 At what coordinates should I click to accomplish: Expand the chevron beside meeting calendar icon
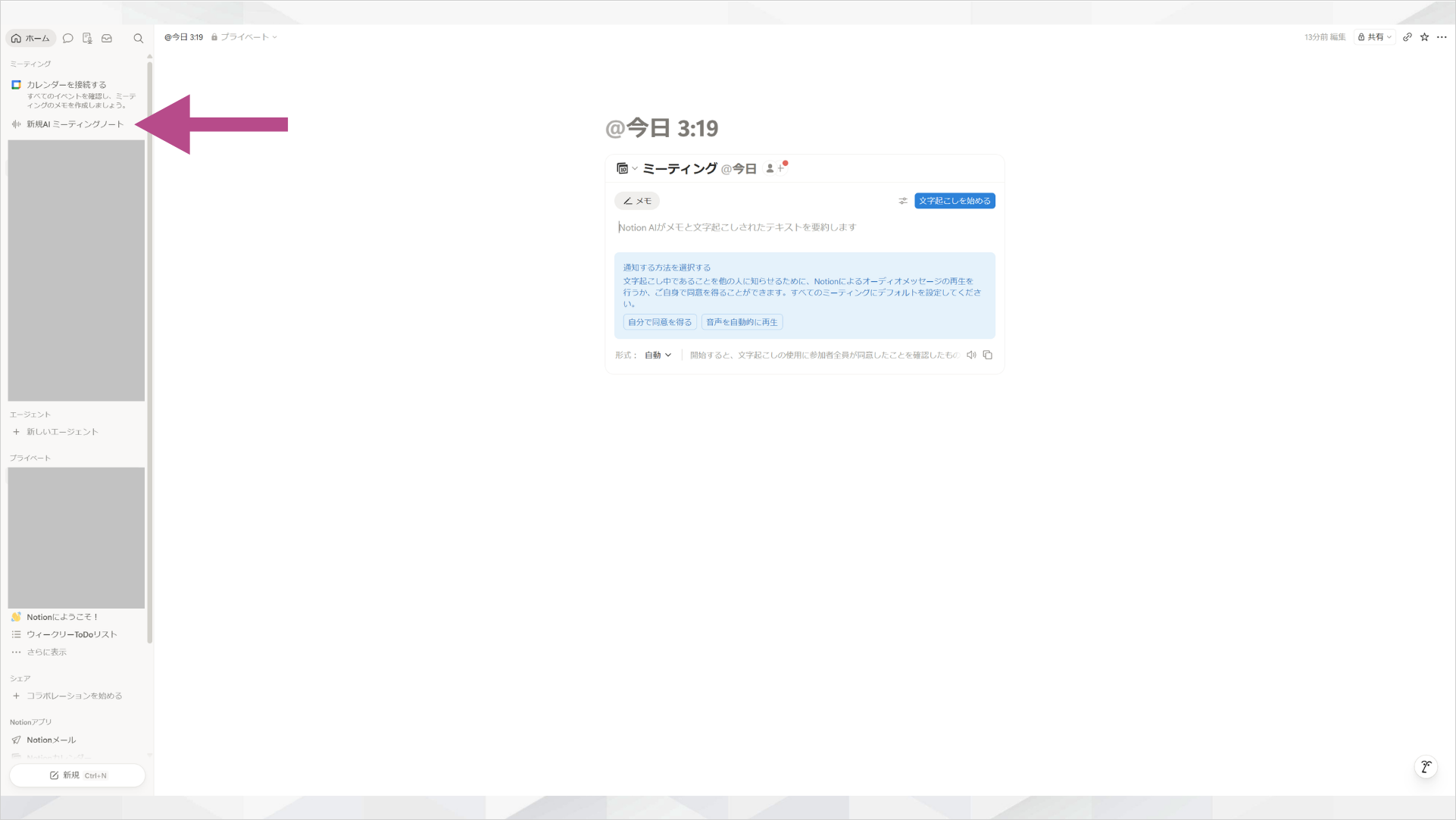[x=635, y=168]
